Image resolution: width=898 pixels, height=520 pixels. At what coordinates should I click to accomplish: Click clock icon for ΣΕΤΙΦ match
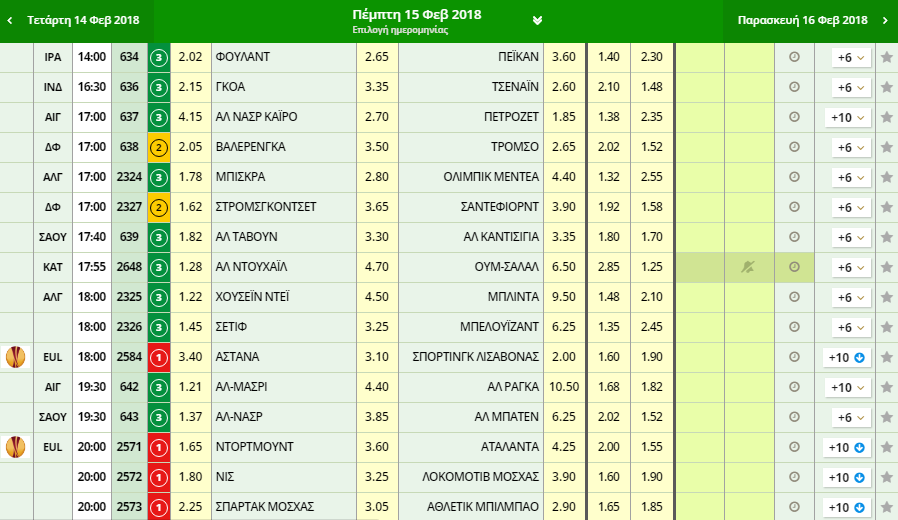[795, 328]
